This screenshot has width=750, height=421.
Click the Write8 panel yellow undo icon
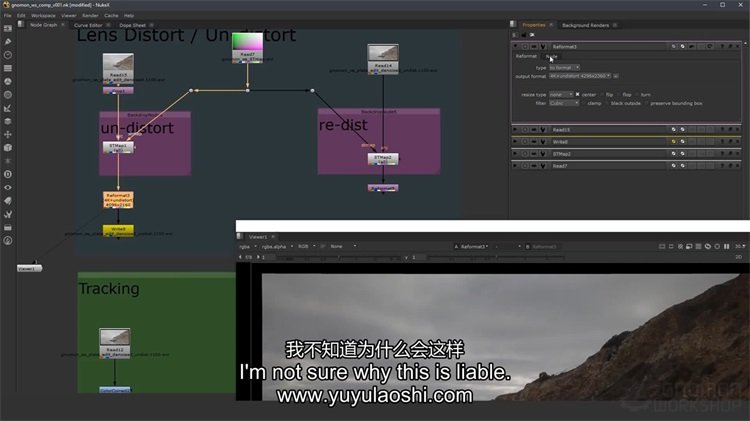pyautogui.click(x=673, y=142)
